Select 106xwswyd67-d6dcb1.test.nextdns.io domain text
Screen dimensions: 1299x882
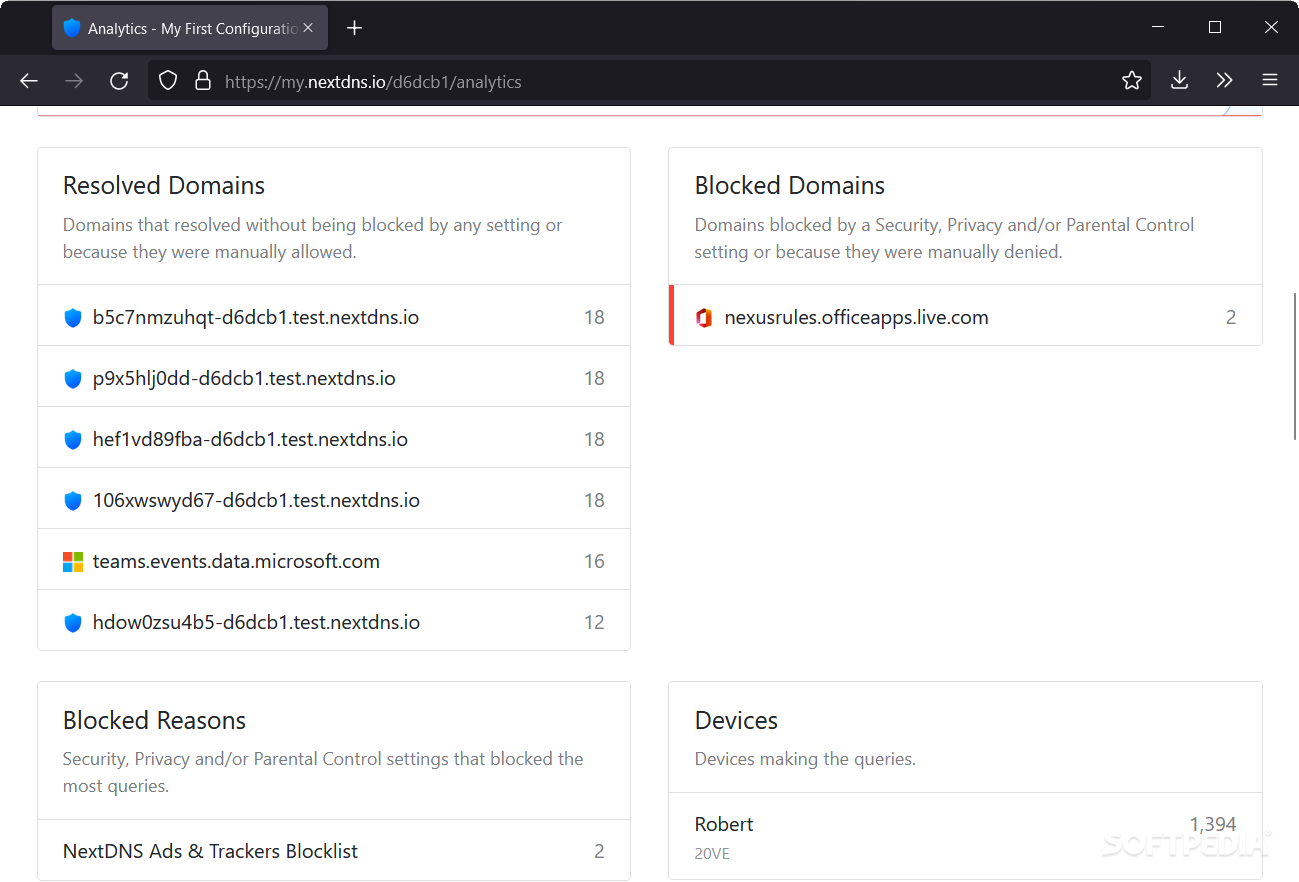[x=256, y=500]
